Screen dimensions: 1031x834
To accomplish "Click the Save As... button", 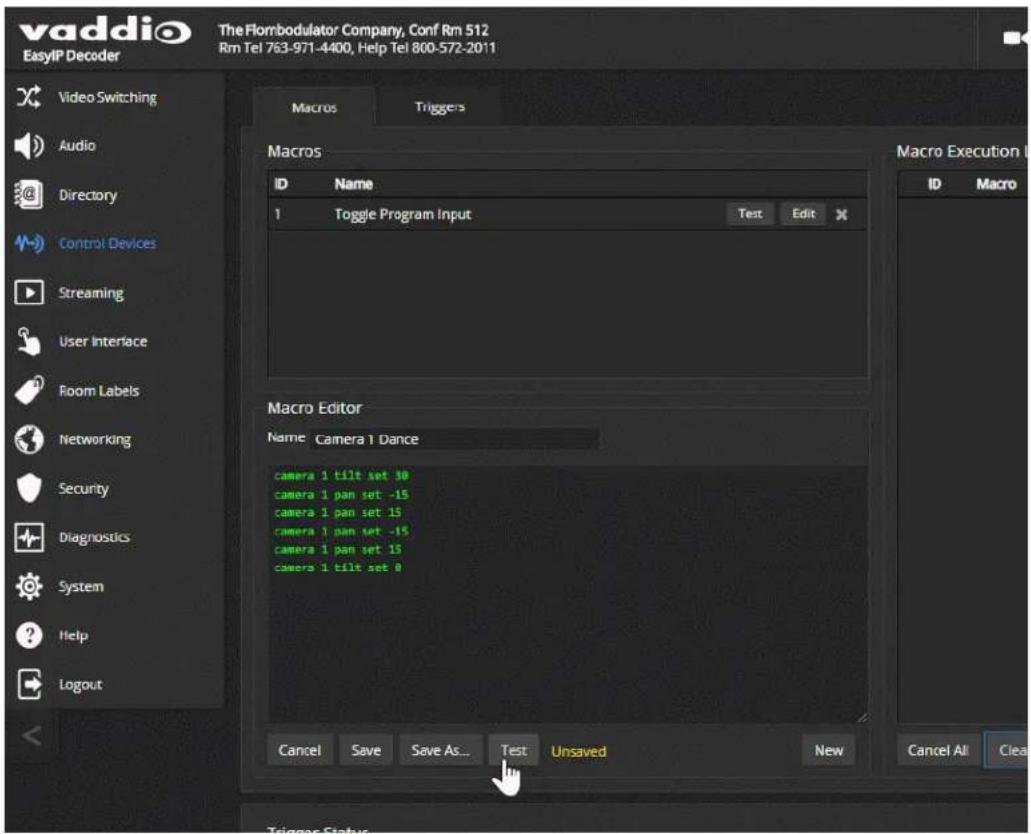I will click(441, 750).
